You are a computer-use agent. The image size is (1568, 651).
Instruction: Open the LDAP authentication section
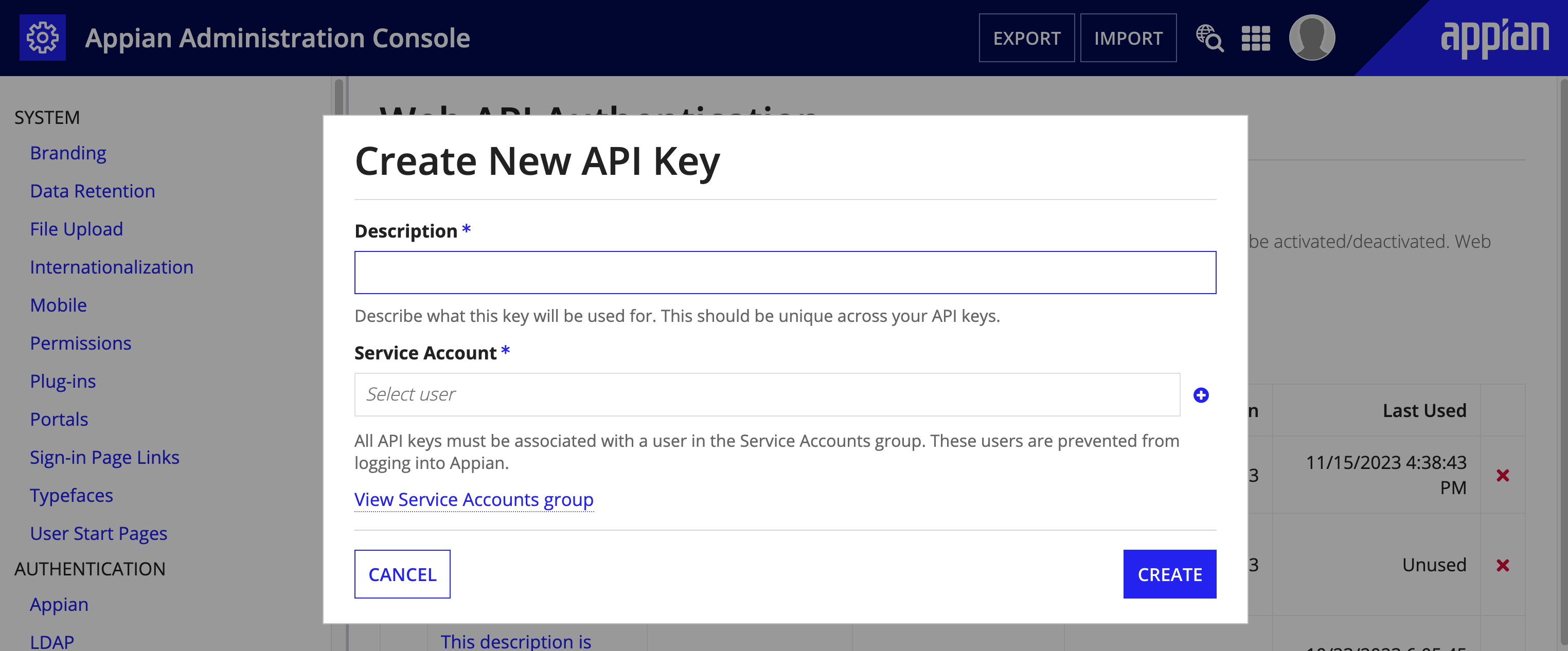point(51,641)
